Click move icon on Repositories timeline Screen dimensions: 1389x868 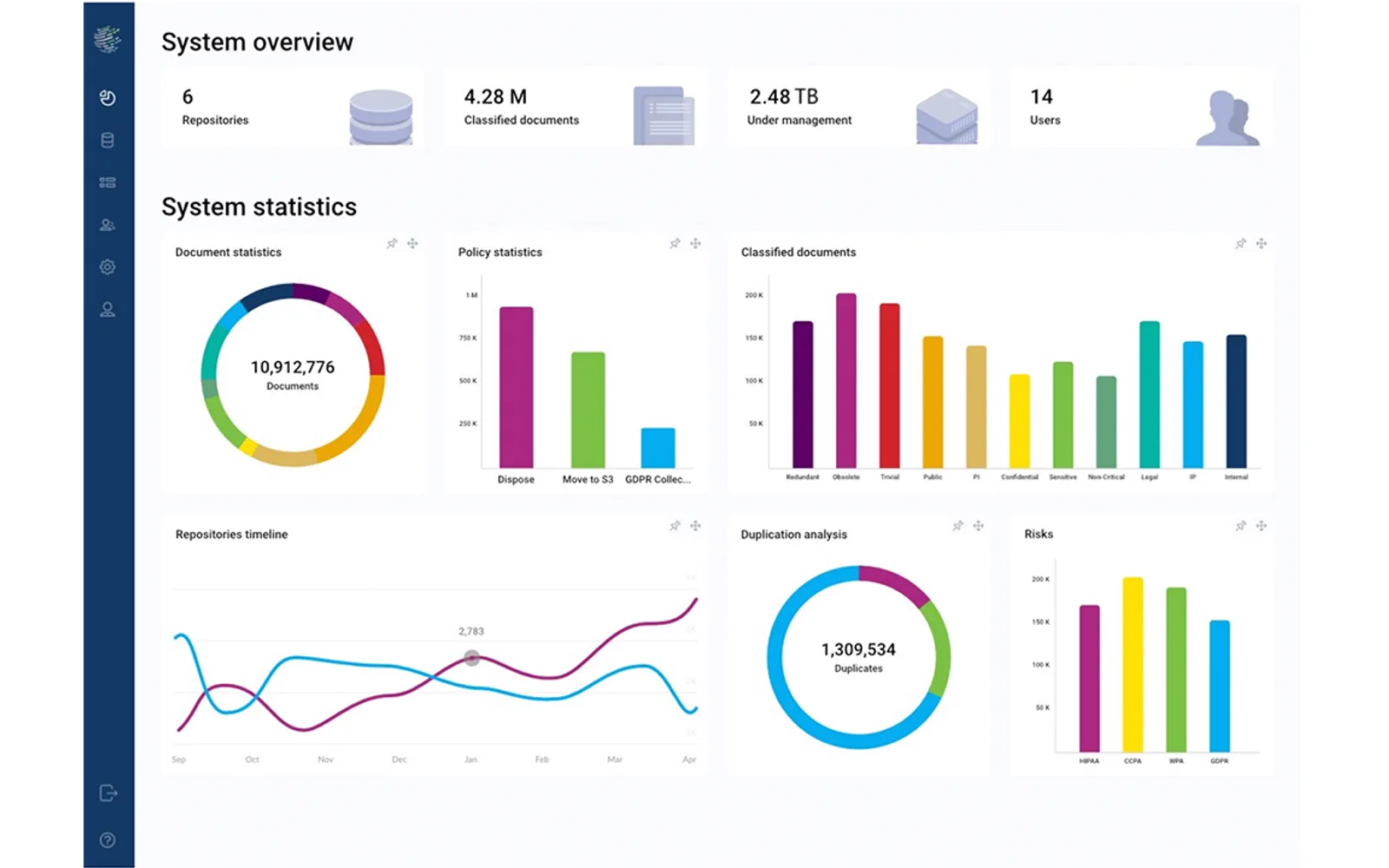click(x=695, y=526)
